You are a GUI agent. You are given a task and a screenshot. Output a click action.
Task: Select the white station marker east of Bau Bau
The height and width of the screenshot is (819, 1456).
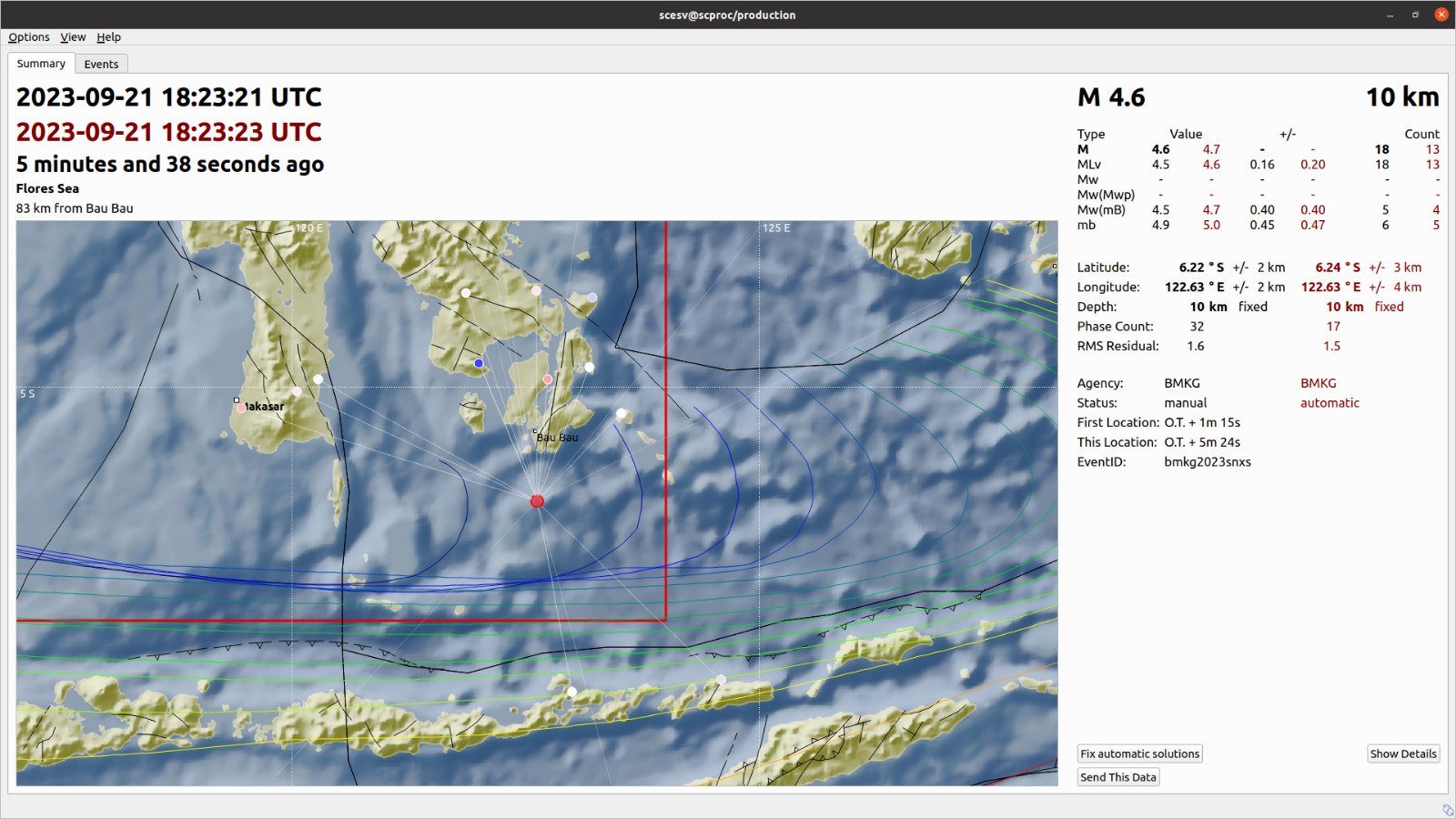pos(620,413)
